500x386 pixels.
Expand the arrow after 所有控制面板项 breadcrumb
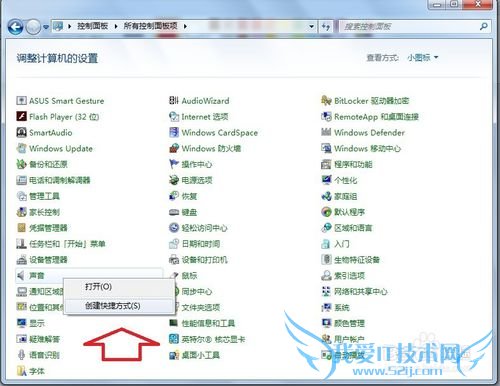point(185,26)
